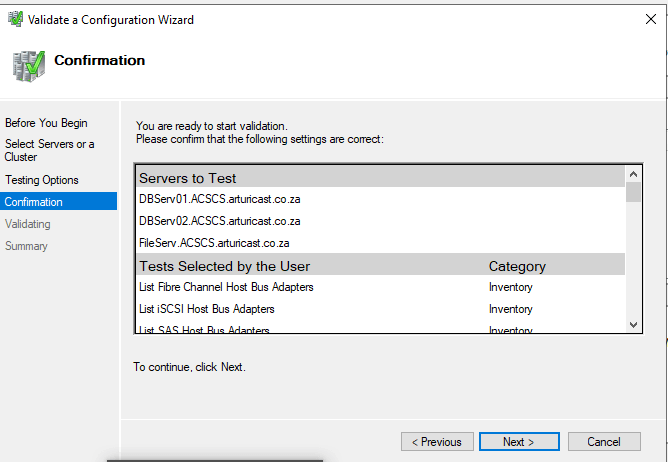Click the Confirmation checkmark header icon

pos(27,64)
